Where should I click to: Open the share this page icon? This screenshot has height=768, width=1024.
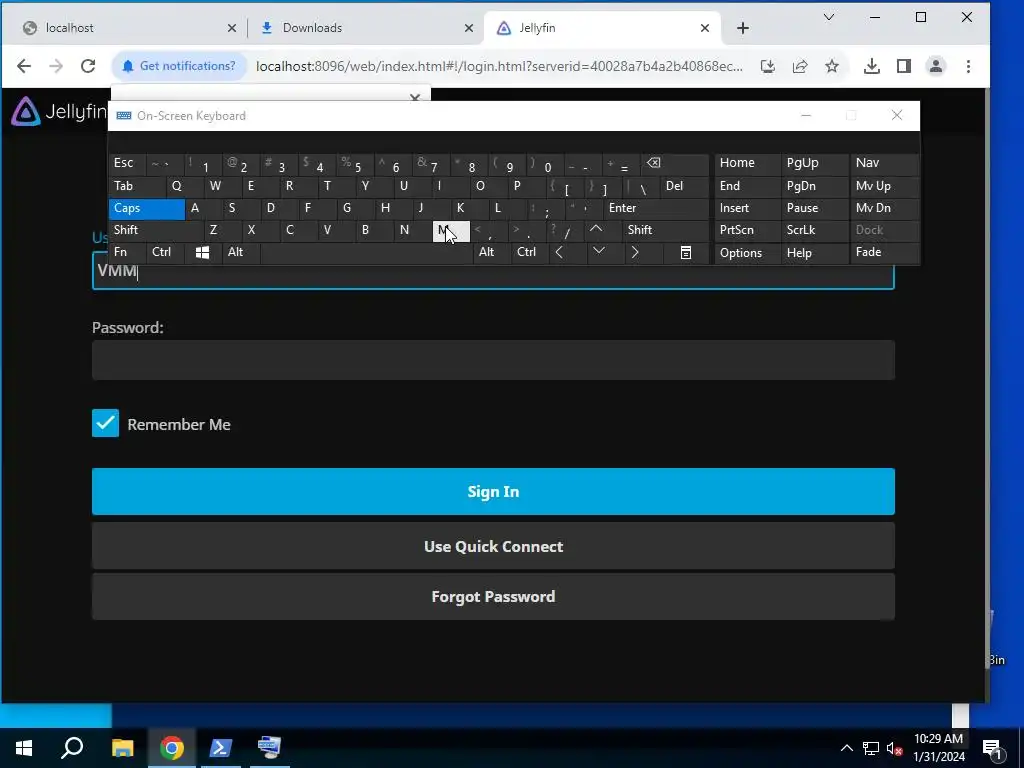pyautogui.click(x=800, y=66)
